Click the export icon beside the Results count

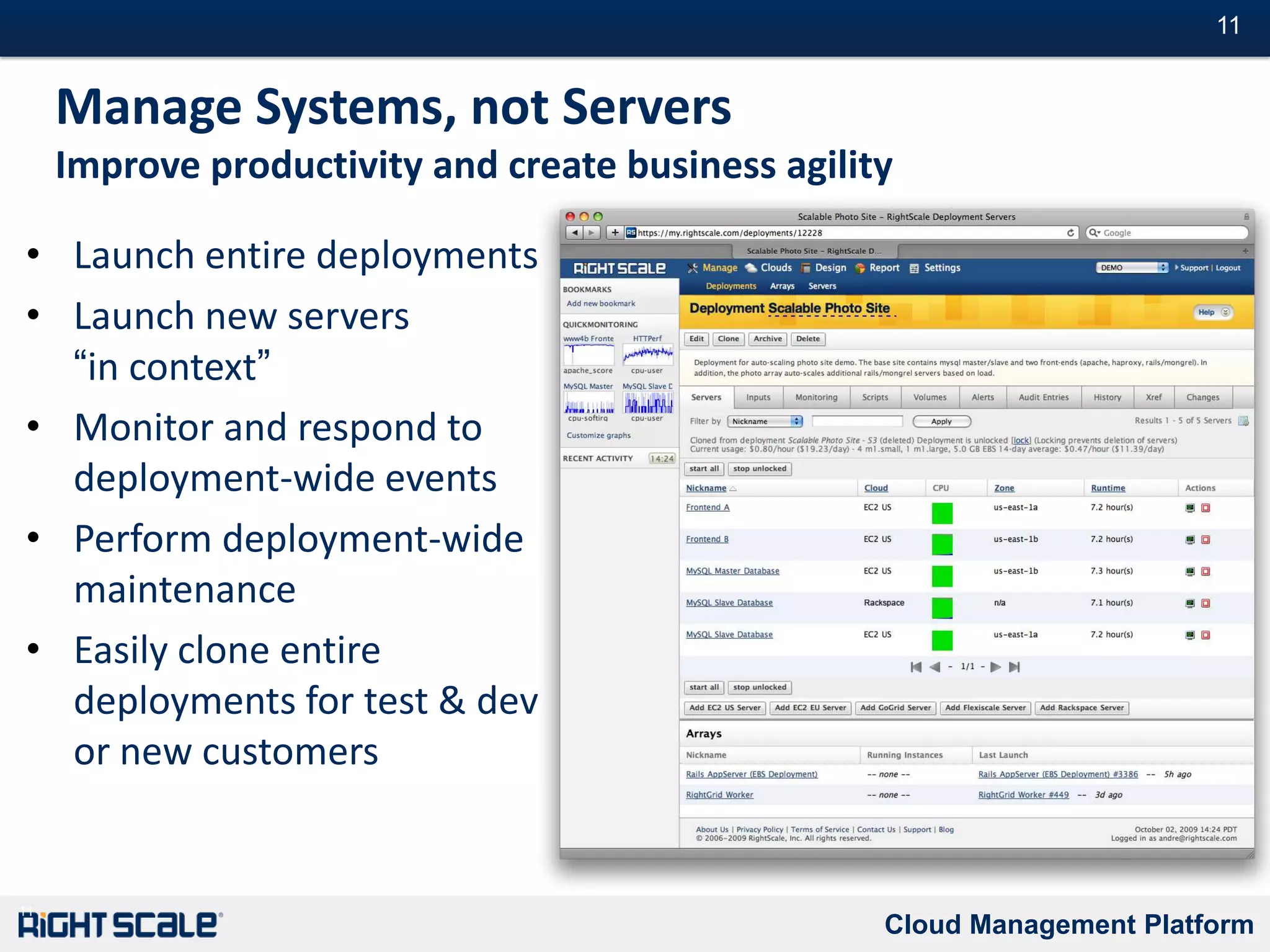(1243, 421)
